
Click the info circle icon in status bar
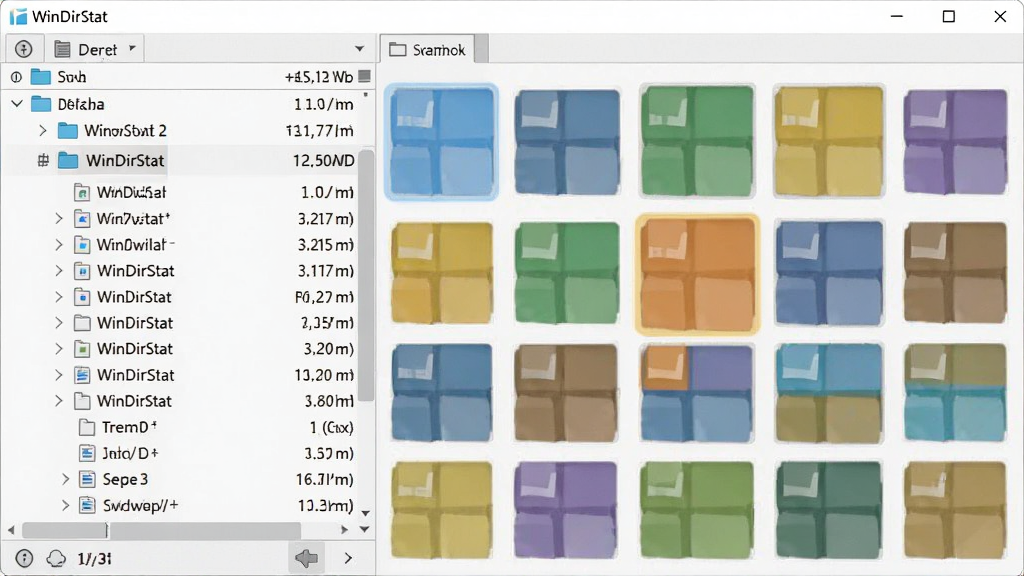point(24,558)
